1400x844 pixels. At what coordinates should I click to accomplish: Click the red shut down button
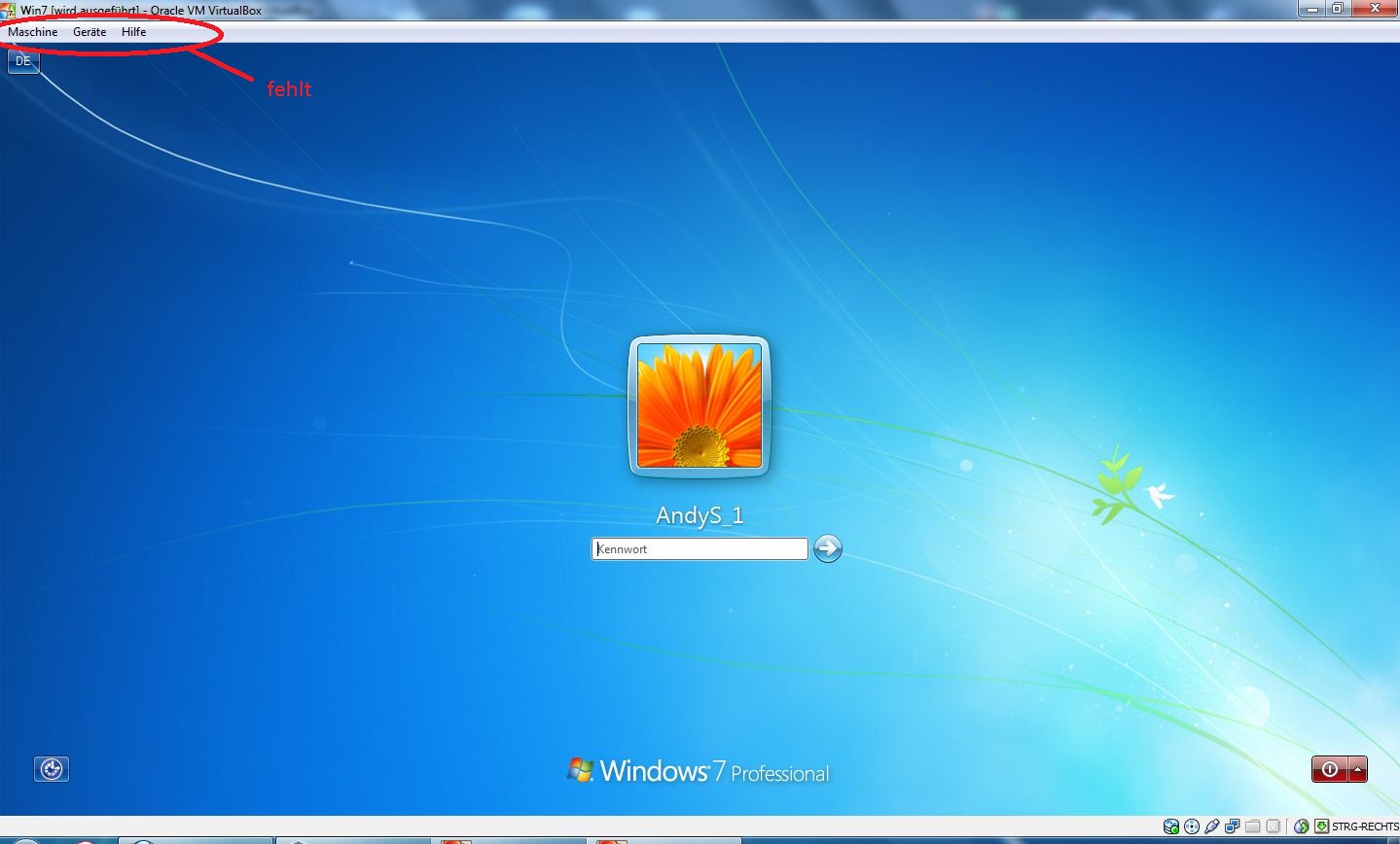tap(1329, 769)
